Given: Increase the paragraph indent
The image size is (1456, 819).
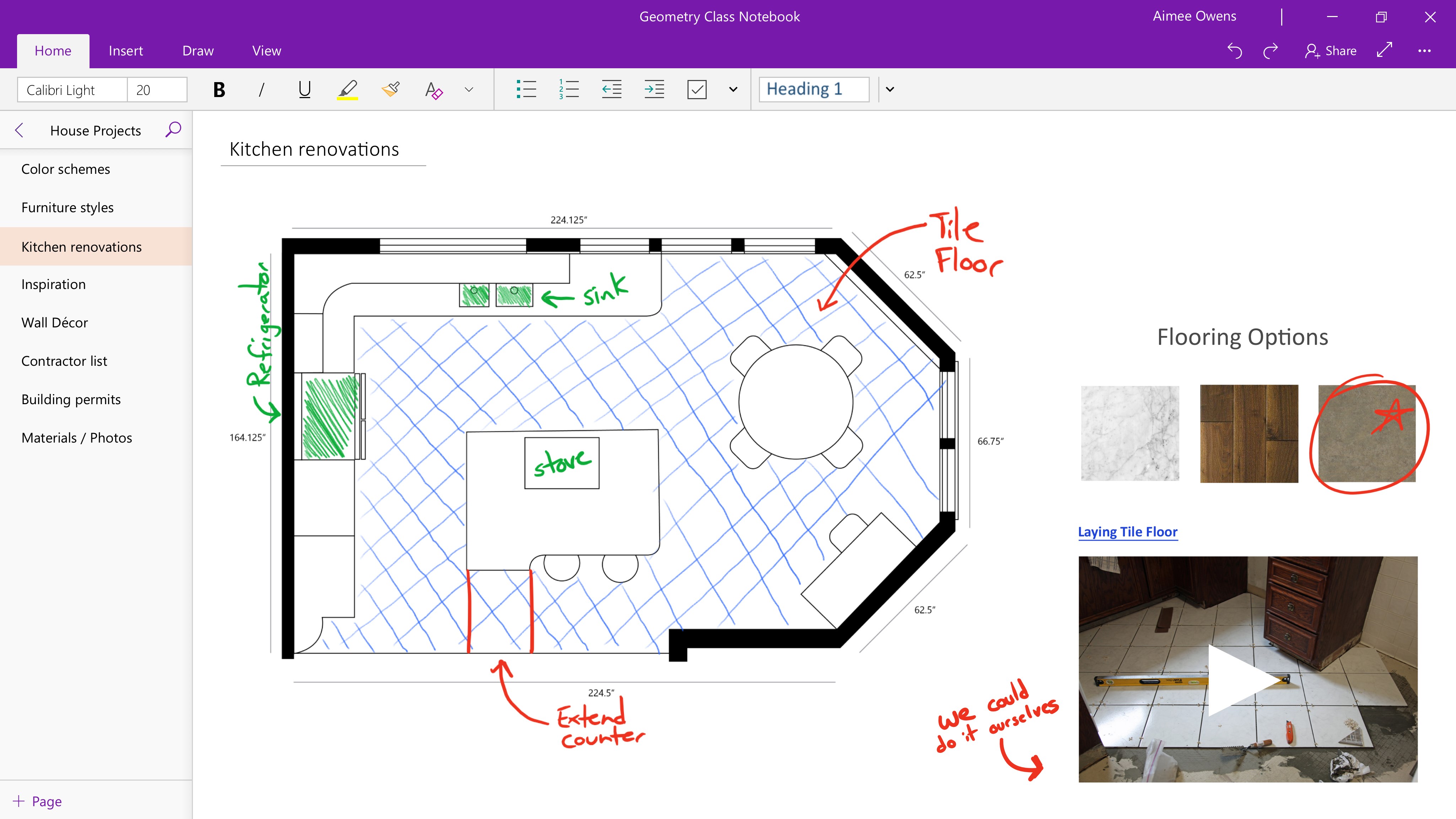Looking at the screenshot, I should [x=654, y=89].
